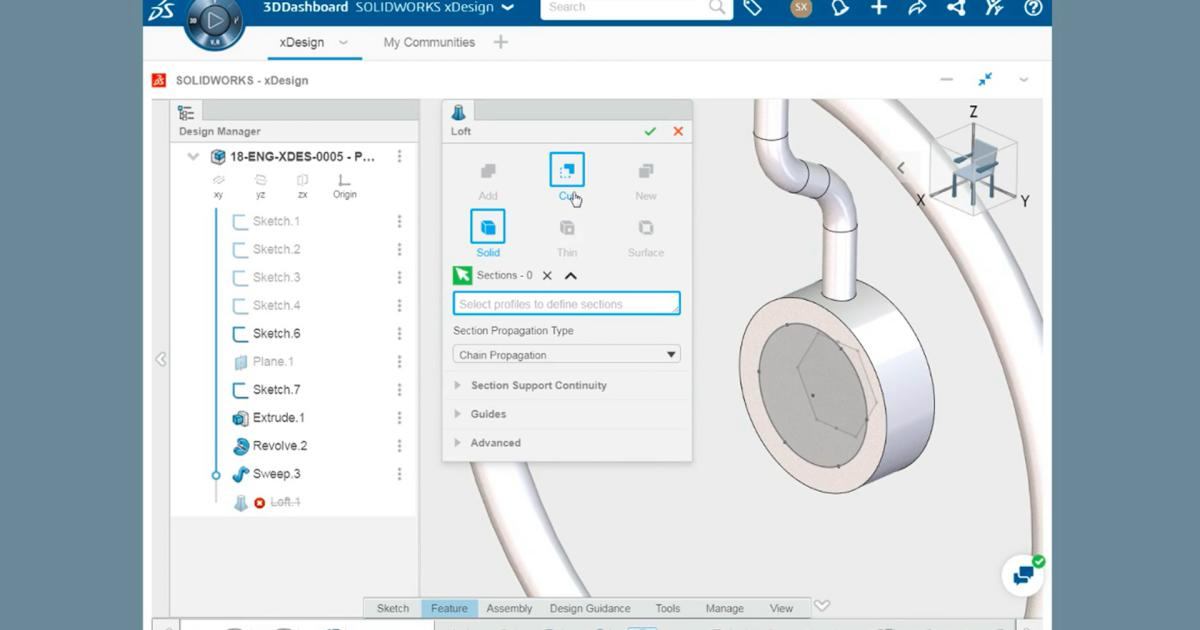Confirm the loft with the green checkmark
1200x630 pixels.
pos(650,131)
